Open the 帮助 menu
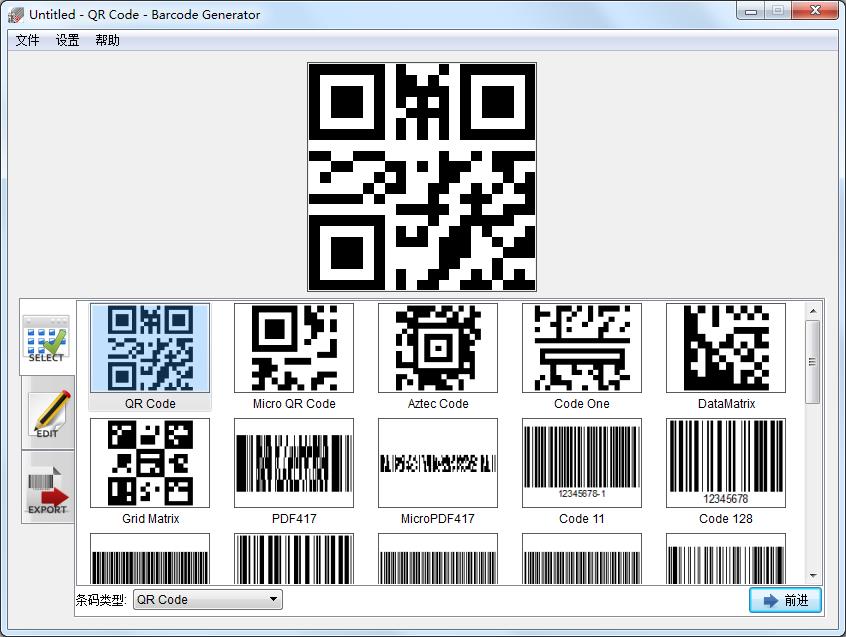This screenshot has width=846, height=637. [107, 40]
